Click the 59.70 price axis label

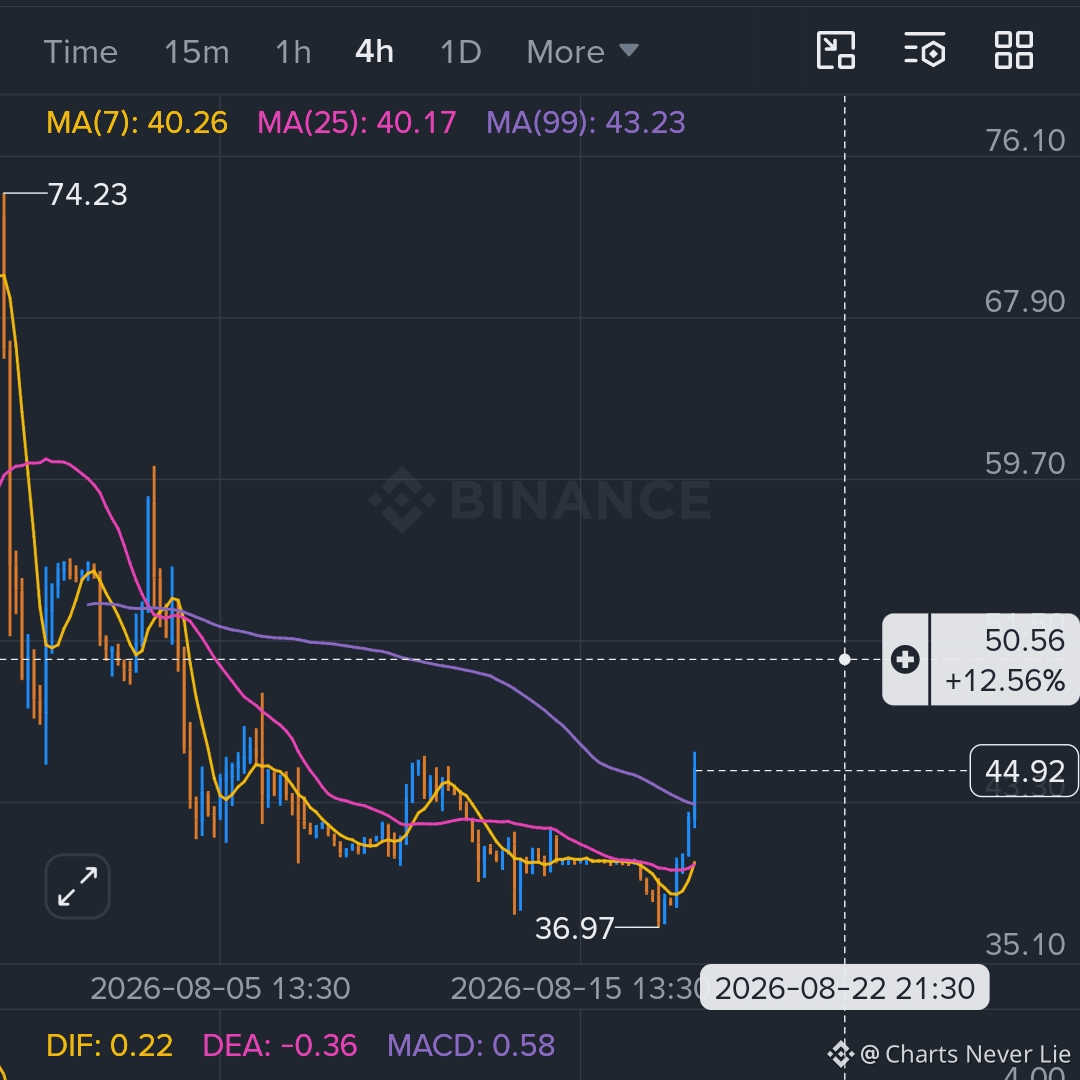point(1025,464)
